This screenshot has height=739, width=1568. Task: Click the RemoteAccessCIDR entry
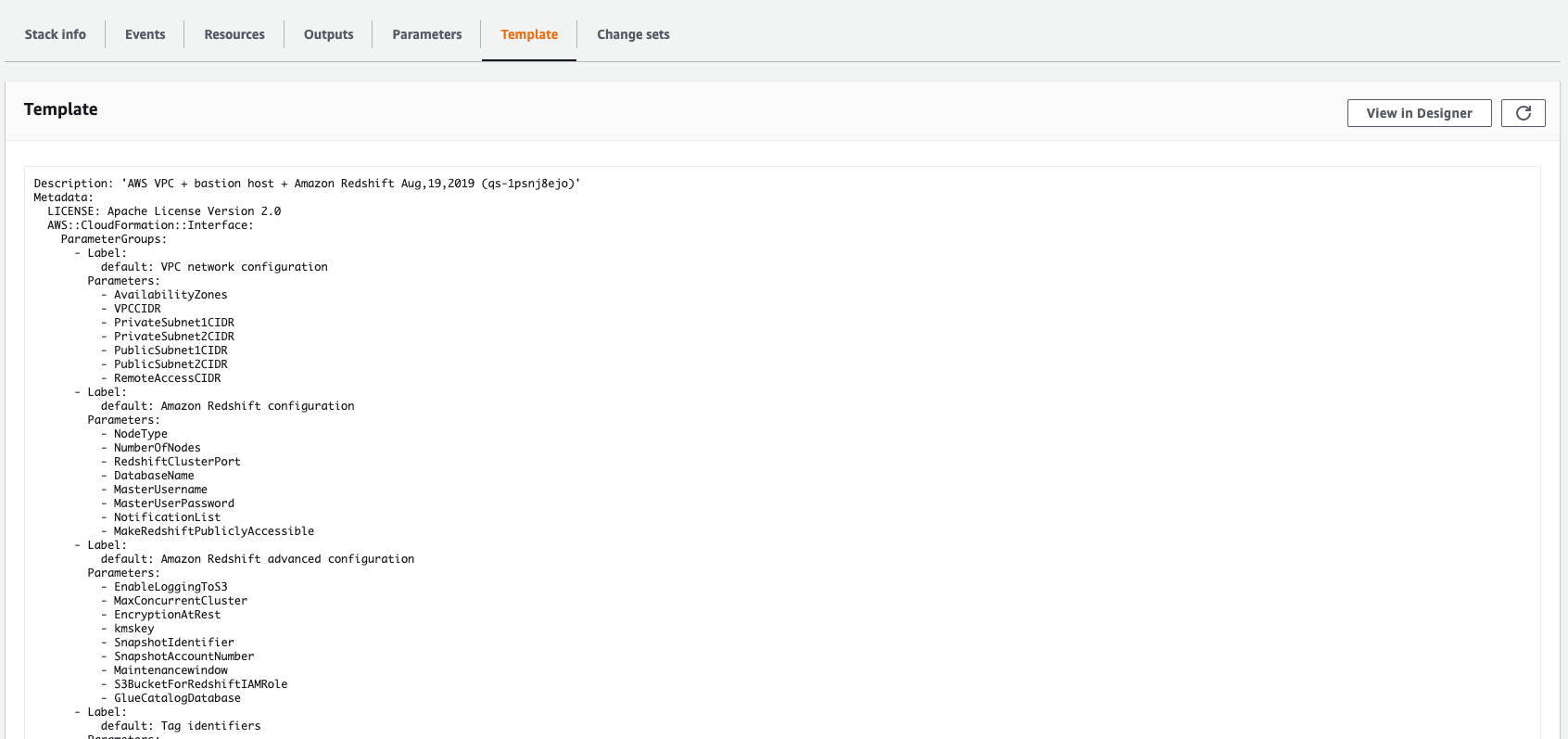(x=168, y=378)
